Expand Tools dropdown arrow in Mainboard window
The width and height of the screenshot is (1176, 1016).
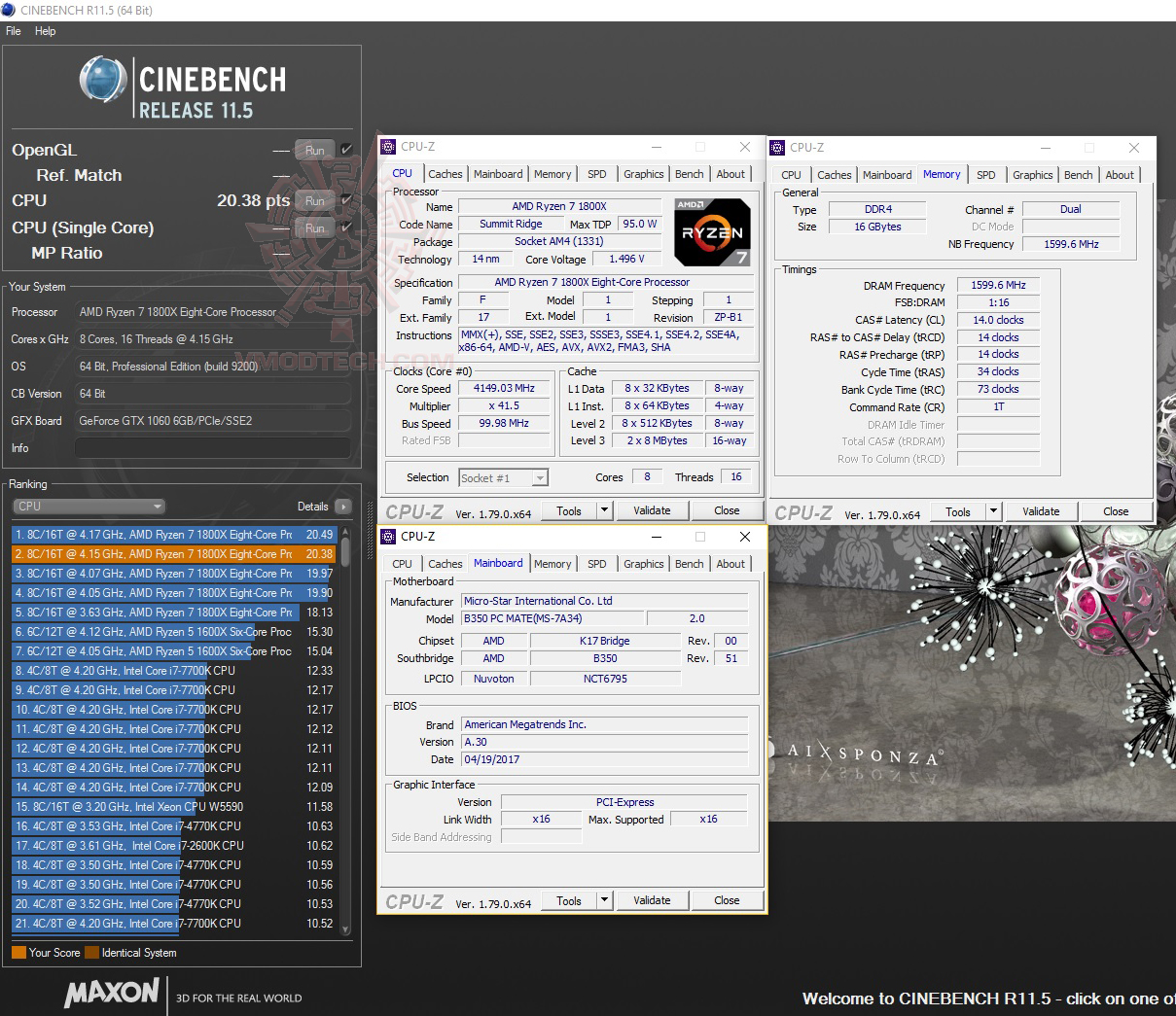pyautogui.click(x=604, y=900)
